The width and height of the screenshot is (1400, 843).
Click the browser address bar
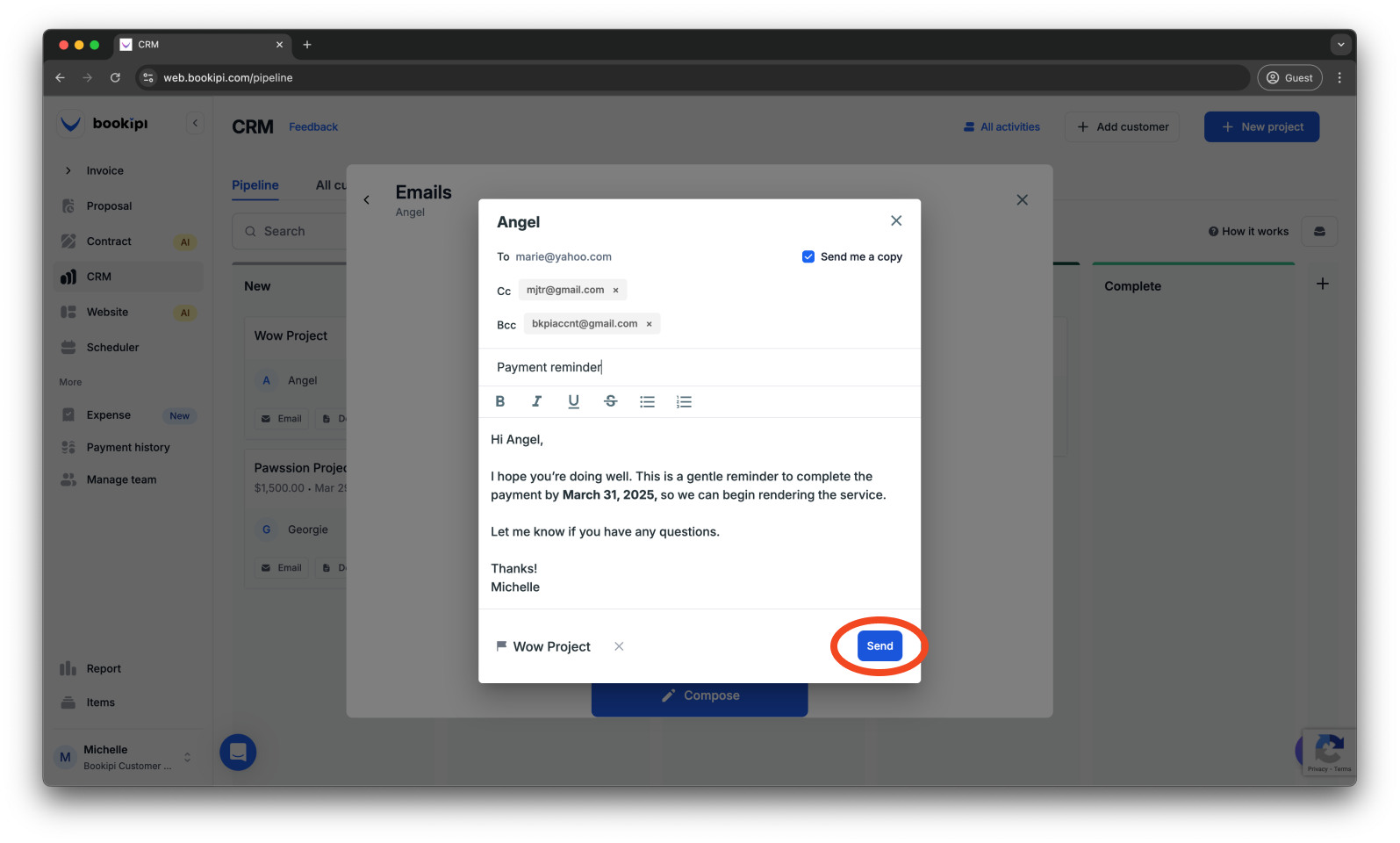pos(693,77)
